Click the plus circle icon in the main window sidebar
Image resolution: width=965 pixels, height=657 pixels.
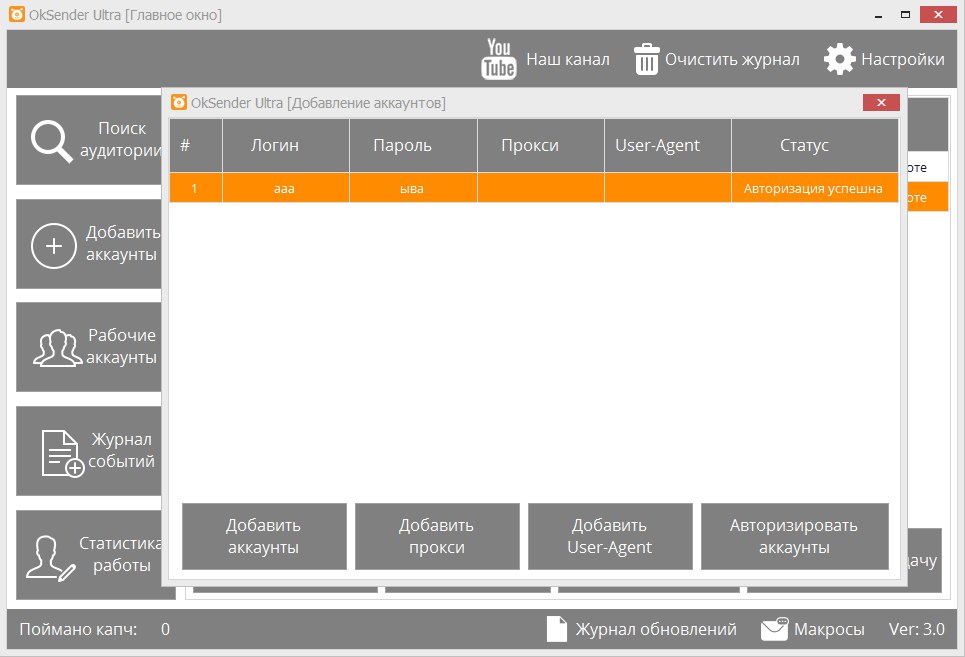pyautogui.click(x=54, y=245)
